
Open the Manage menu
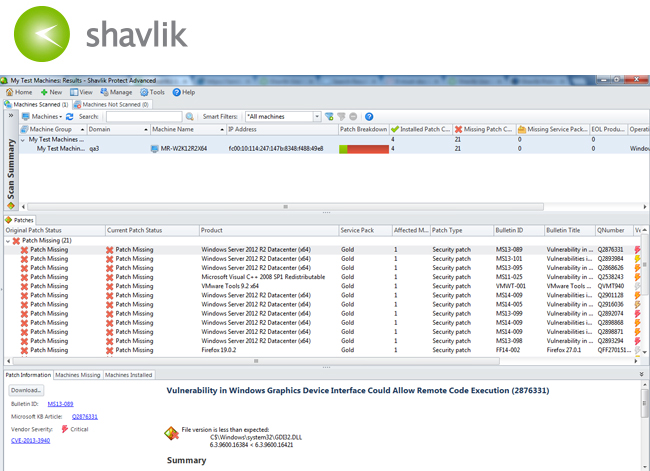pyautogui.click(x=116, y=92)
